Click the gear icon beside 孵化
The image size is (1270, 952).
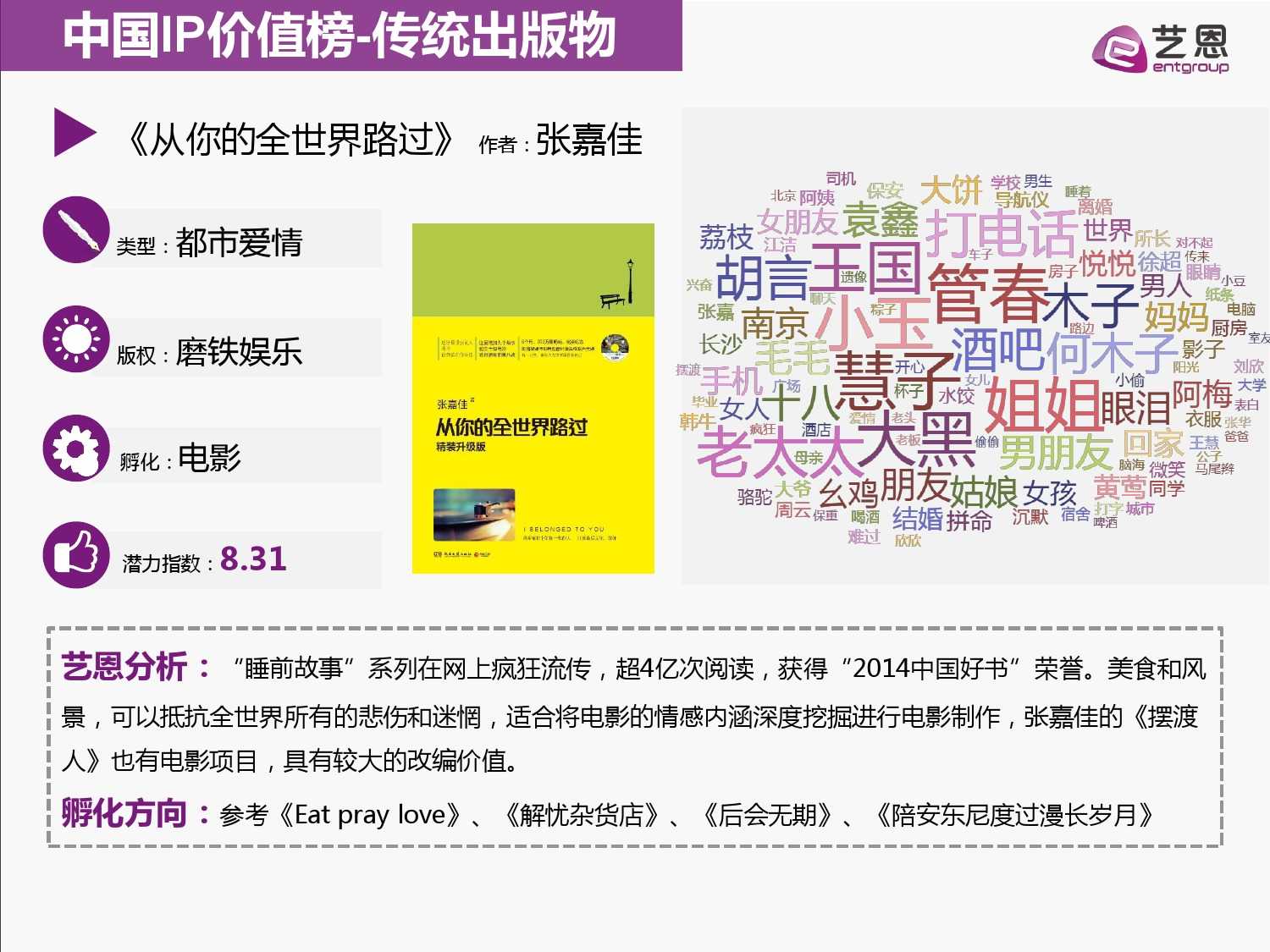(x=76, y=448)
